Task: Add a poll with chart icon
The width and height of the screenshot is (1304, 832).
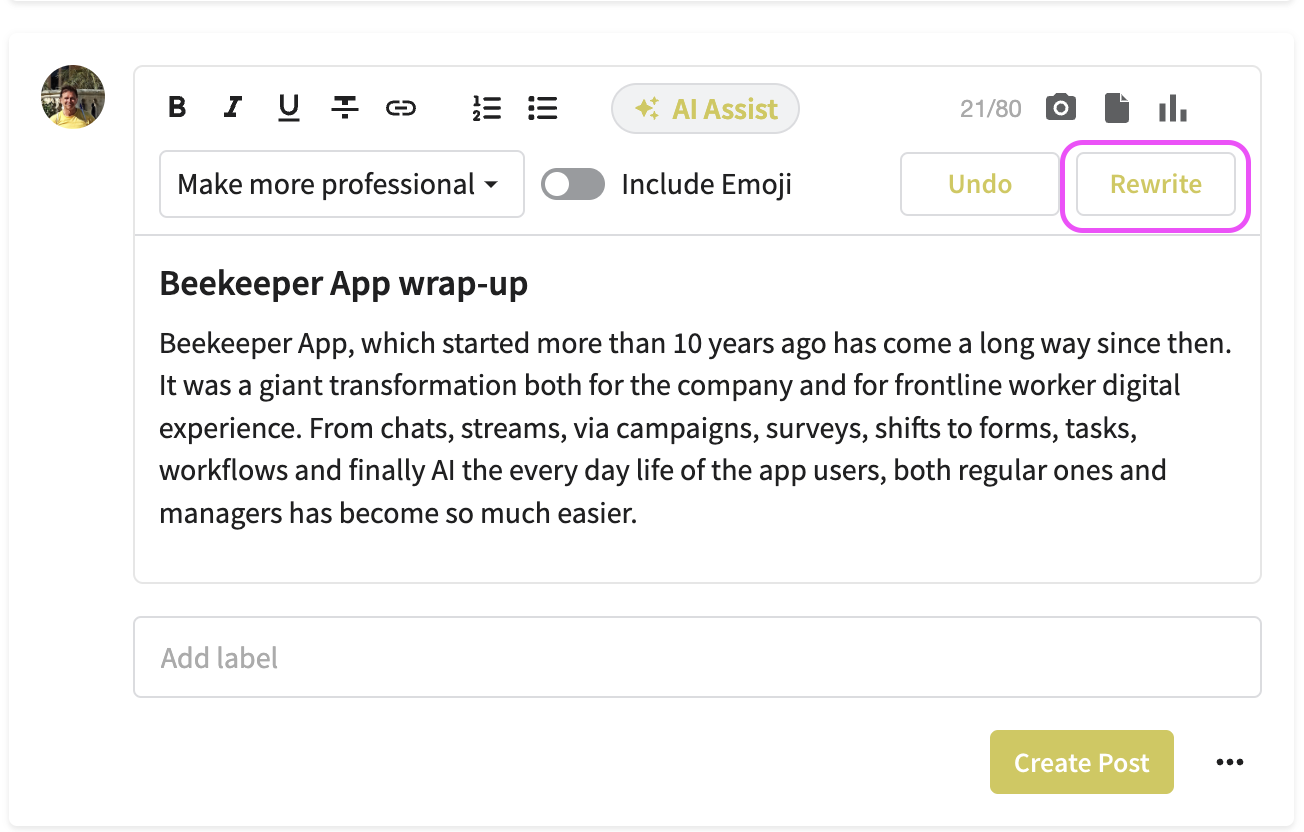Action: [x=1172, y=108]
